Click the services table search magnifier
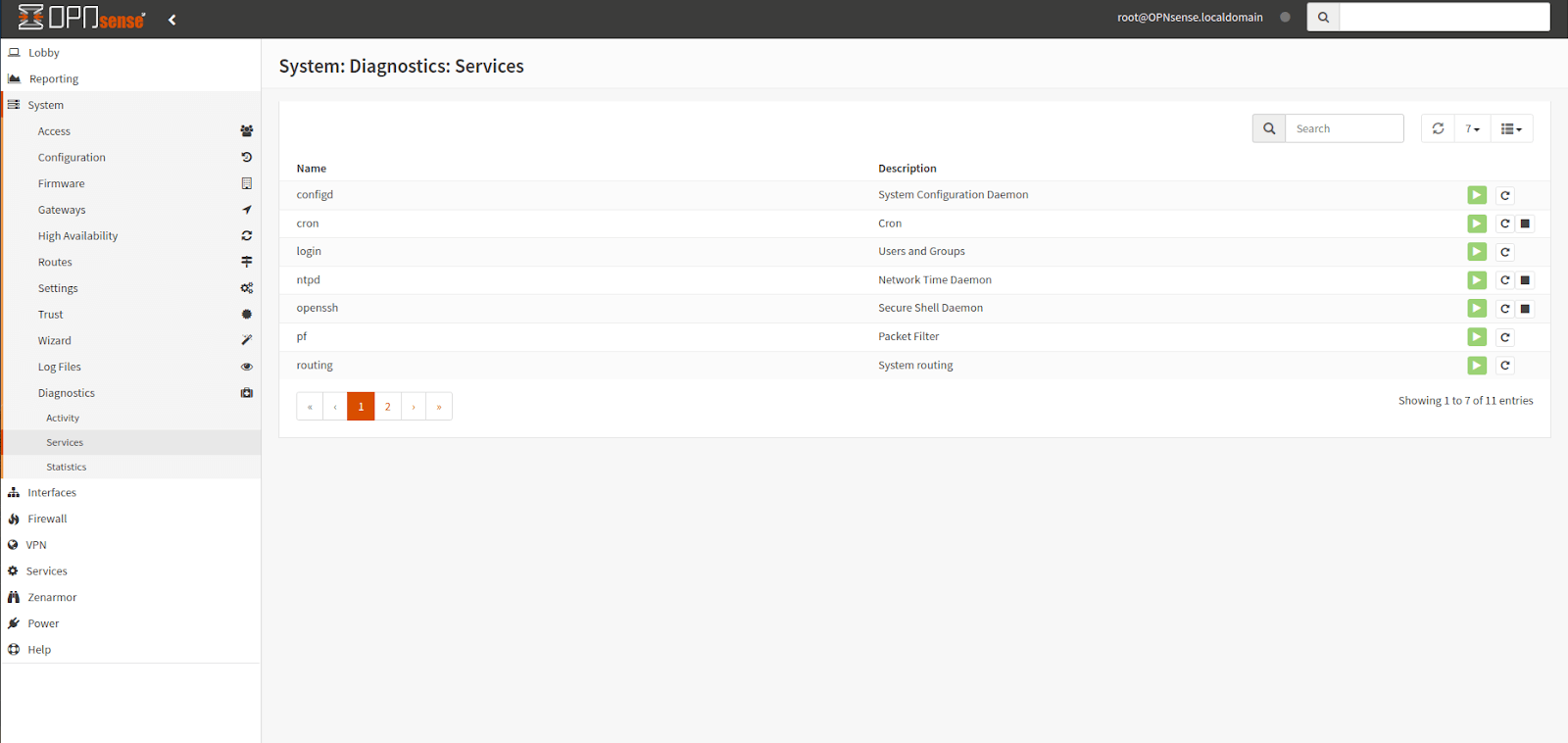This screenshot has width=1568, height=743. (1269, 128)
